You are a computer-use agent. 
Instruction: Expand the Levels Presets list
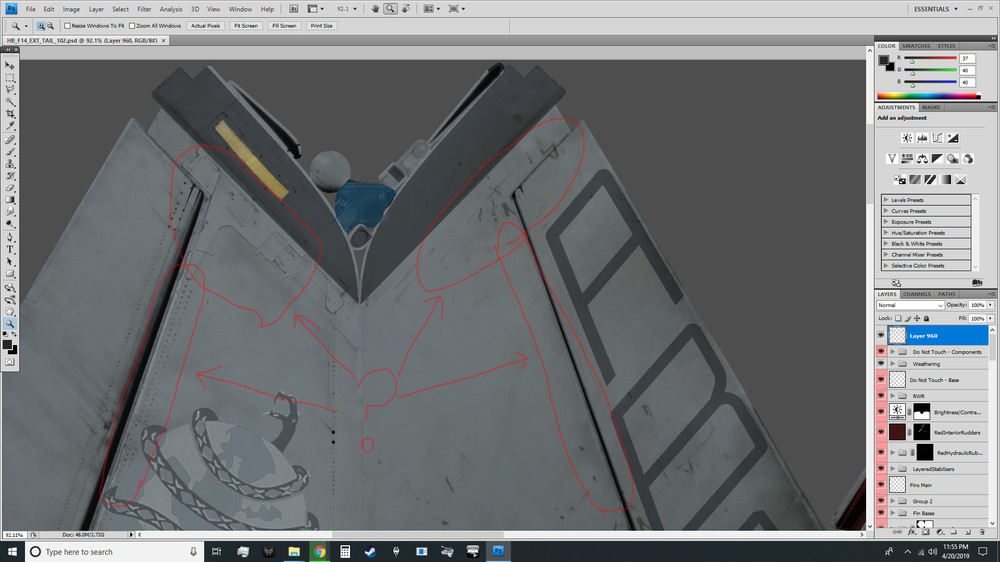[886, 200]
